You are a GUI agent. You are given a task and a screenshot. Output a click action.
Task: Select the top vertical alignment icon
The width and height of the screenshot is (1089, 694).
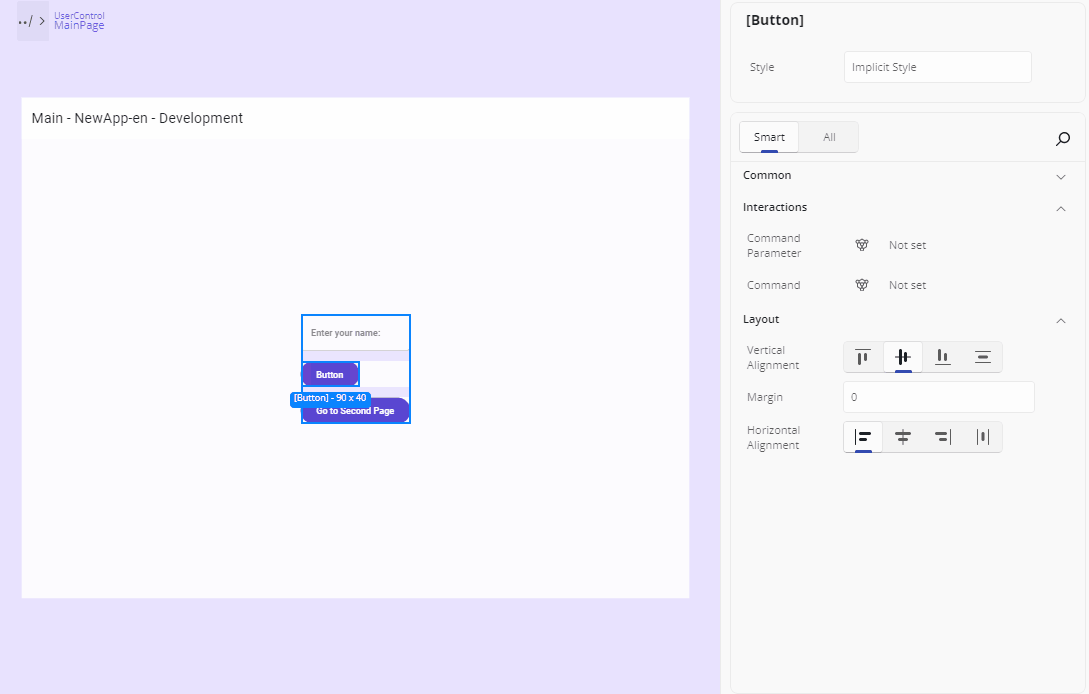[x=862, y=356]
